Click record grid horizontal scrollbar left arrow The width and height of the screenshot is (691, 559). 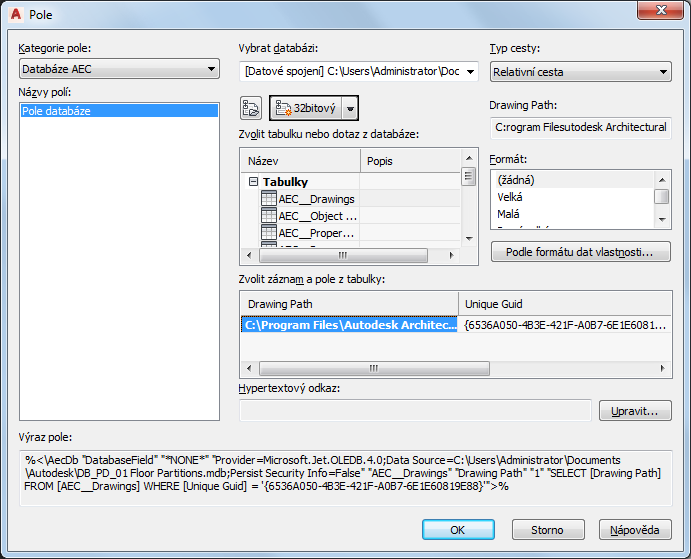249,368
